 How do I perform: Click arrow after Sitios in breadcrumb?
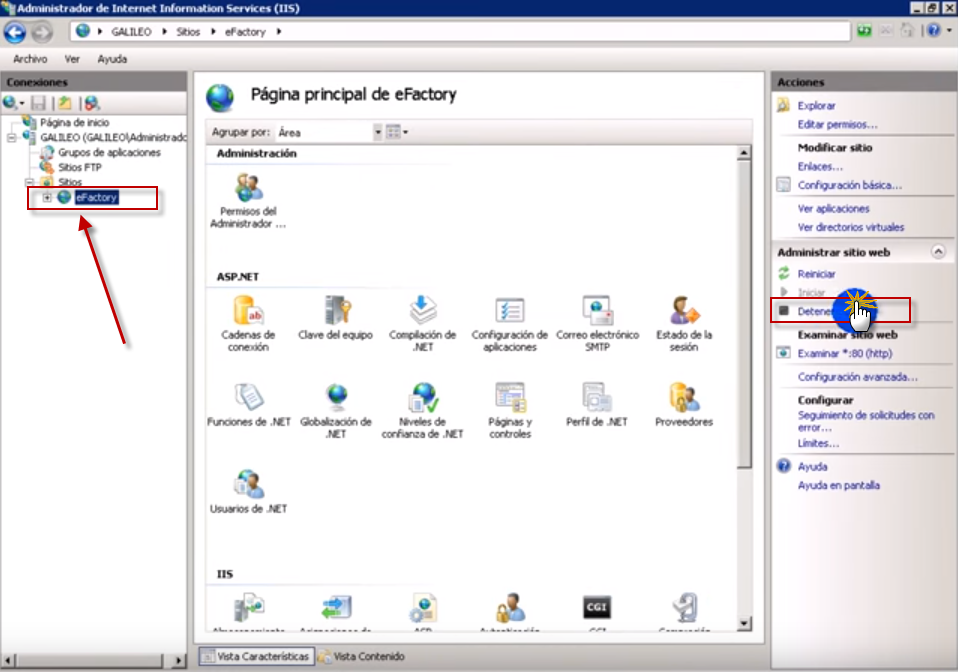coord(213,32)
